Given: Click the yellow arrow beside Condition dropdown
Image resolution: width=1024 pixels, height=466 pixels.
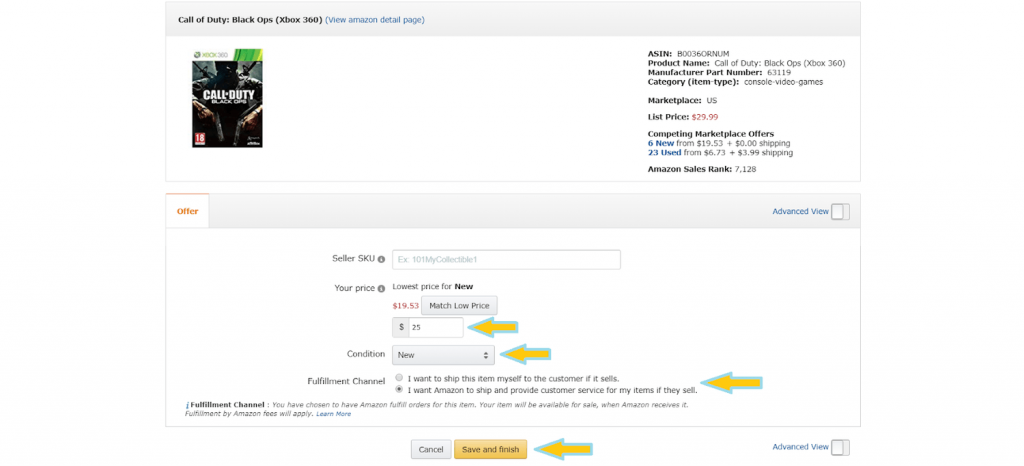Looking at the screenshot, I should pos(526,354).
